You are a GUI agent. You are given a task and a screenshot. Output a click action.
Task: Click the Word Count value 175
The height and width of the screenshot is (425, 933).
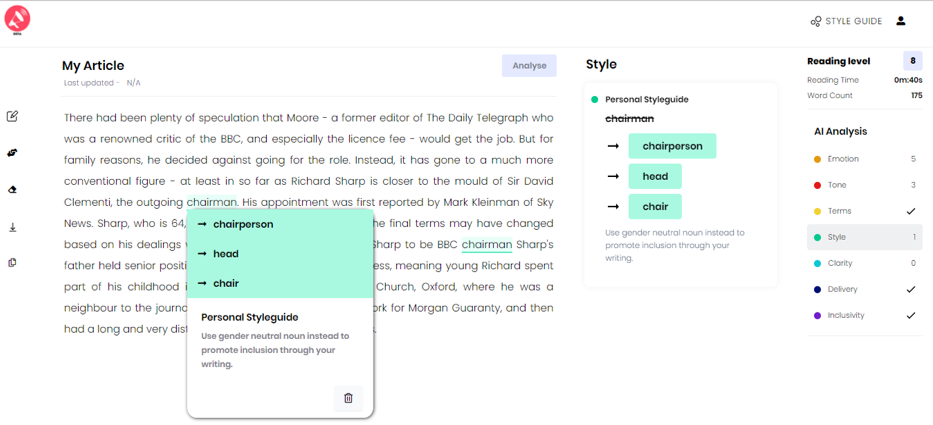point(916,95)
